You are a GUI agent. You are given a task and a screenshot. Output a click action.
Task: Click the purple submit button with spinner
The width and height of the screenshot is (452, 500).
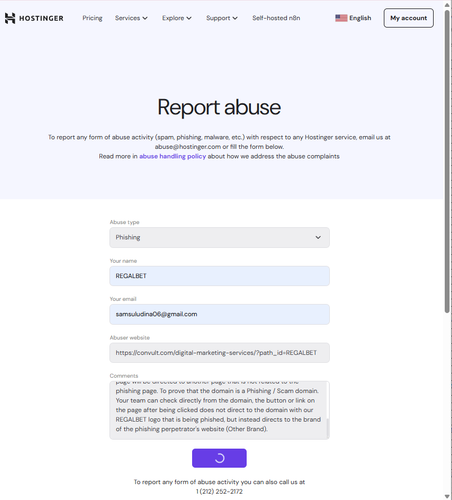coord(219,458)
